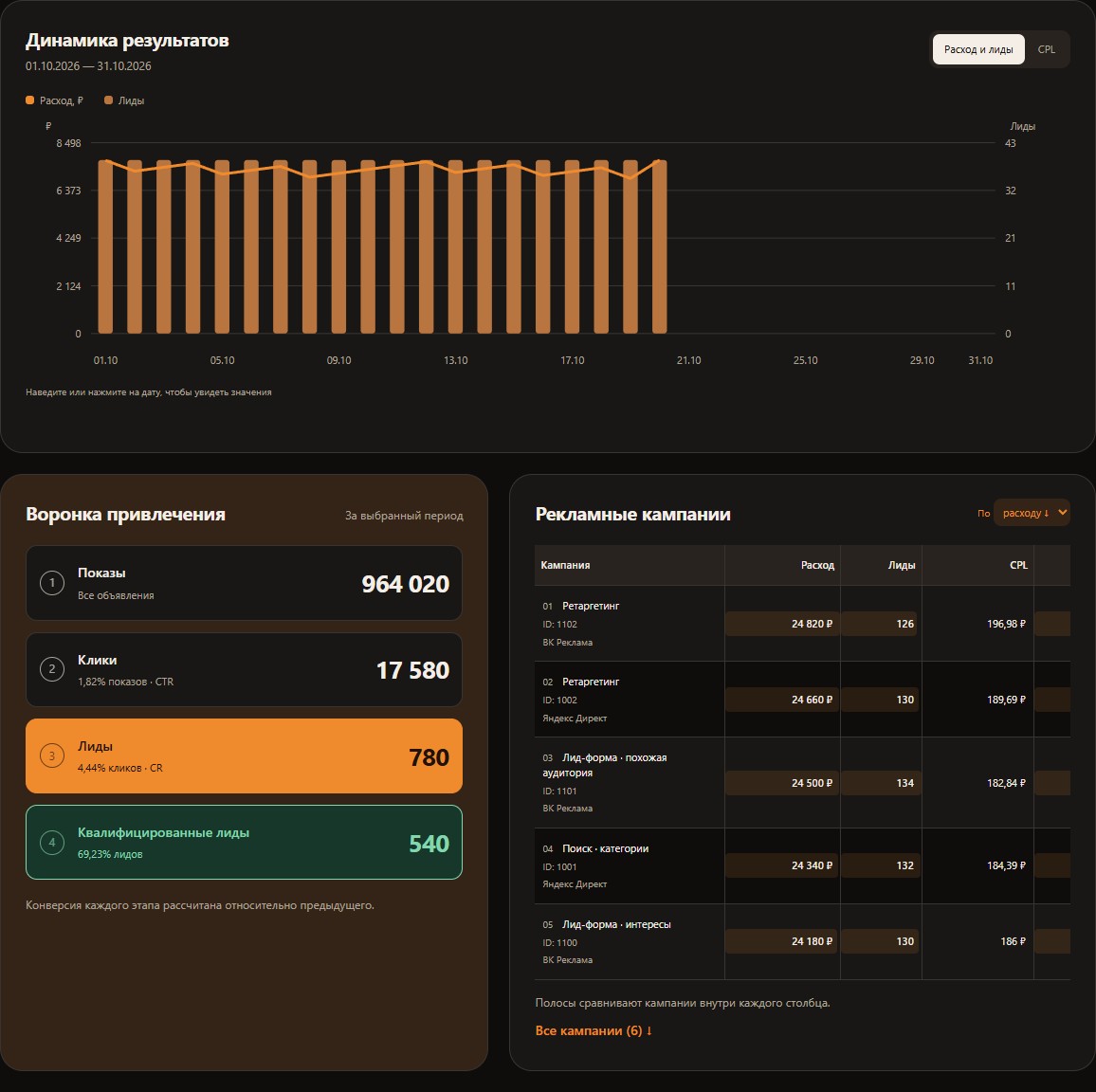Viewport: 1096px width, 1092px height.
Task: Click spend cell "24 660 ₽"
Action: click(x=781, y=700)
